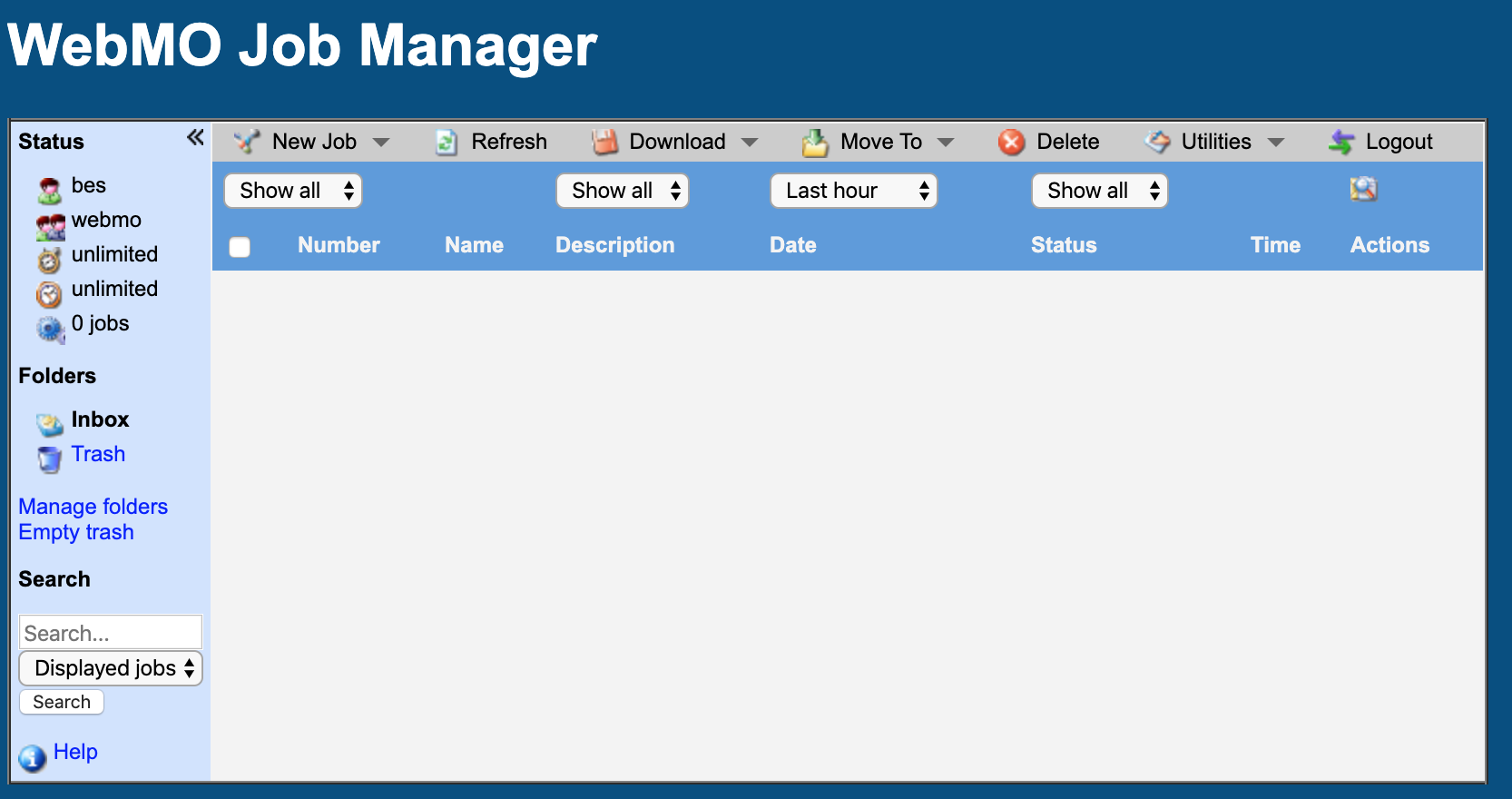Click the Refresh page icon

click(446, 143)
